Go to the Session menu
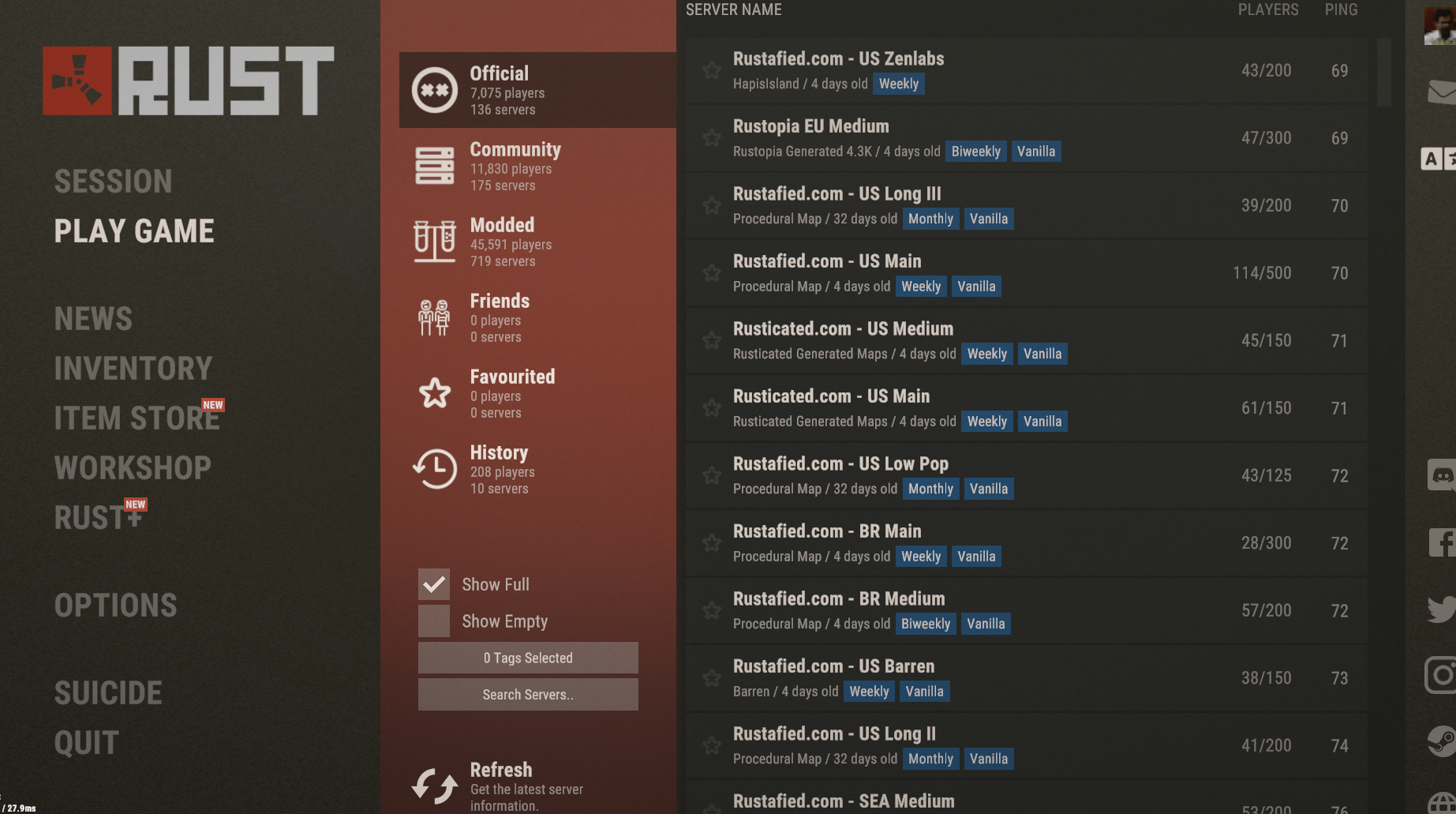Viewport: 1456px width, 814px height. click(x=113, y=182)
